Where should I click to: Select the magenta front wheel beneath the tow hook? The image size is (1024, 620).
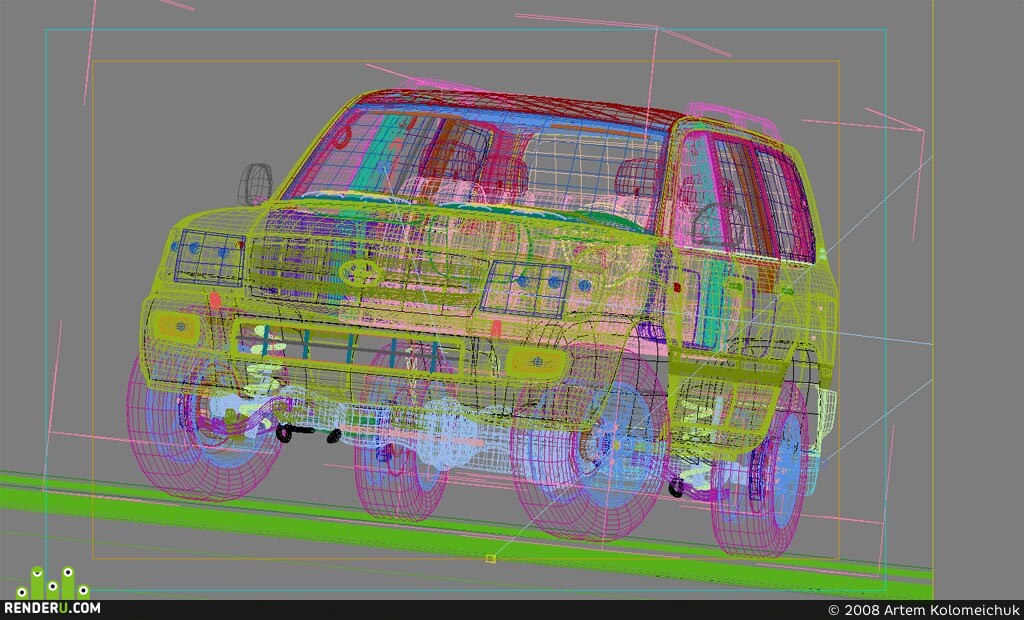pyautogui.click(x=202, y=428)
